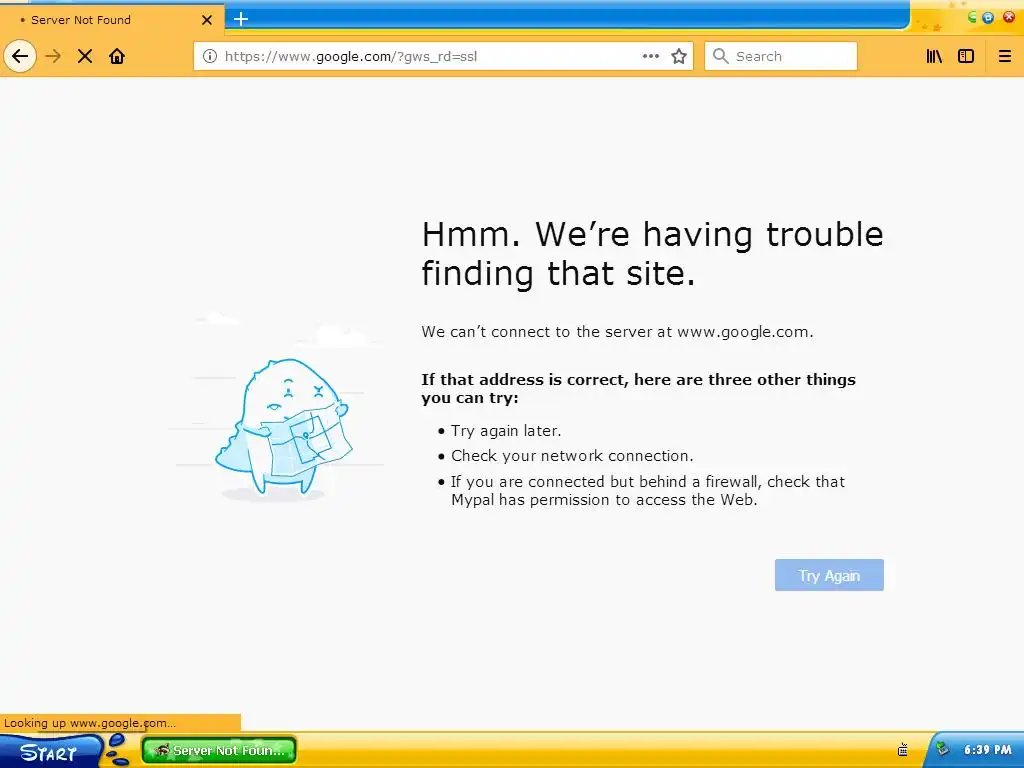
Task: Close the browser with red X button
Action: pos(1009,17)
